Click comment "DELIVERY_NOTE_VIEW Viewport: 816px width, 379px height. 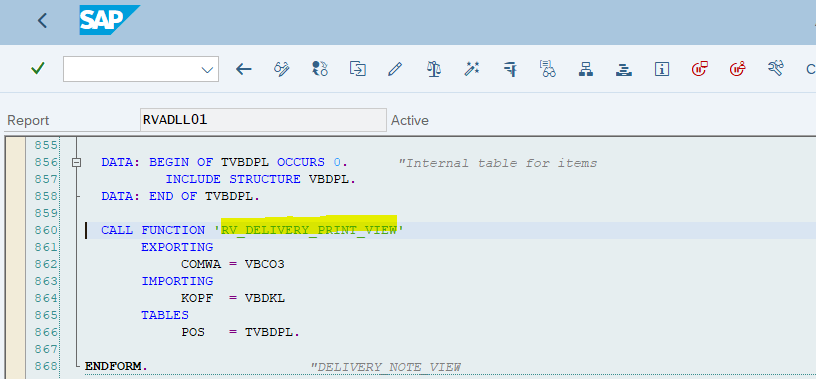[386, 367]
